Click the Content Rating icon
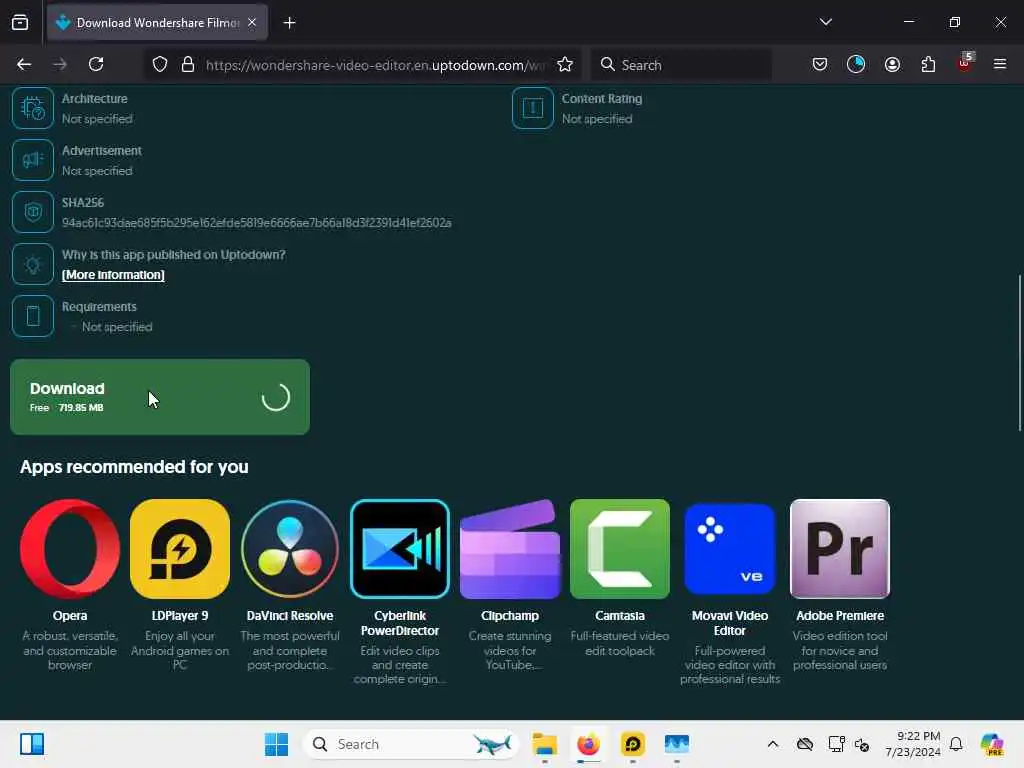The height and width of the screenshot is (768, 1024). click(532, 108)
